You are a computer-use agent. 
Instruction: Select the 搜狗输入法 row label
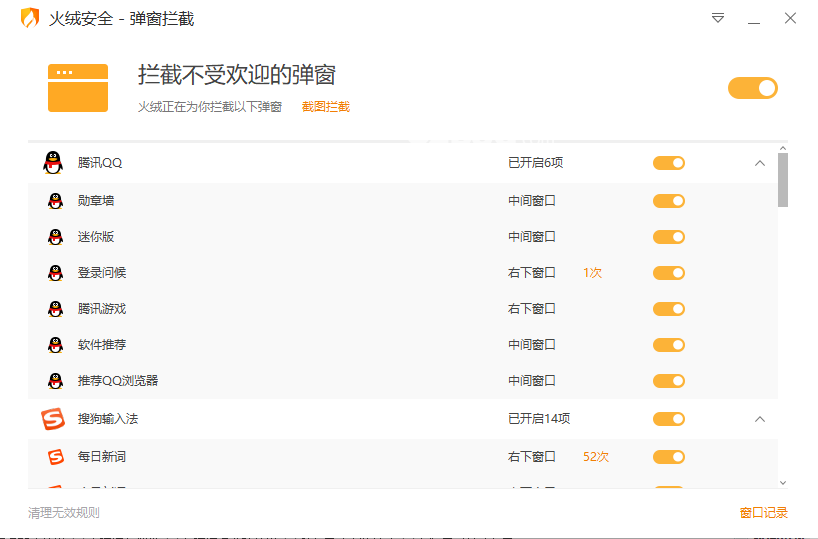tap(108, 419)
